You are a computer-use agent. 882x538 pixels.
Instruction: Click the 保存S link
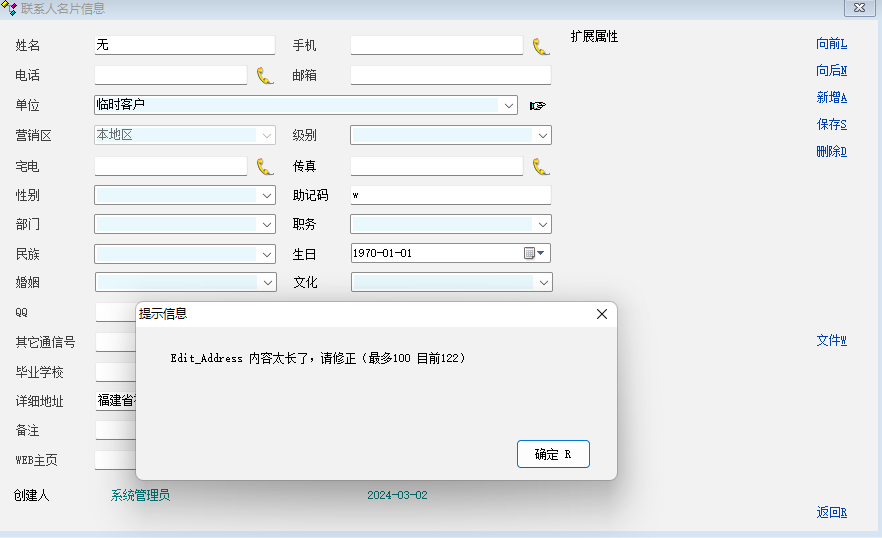pos(831,125)
